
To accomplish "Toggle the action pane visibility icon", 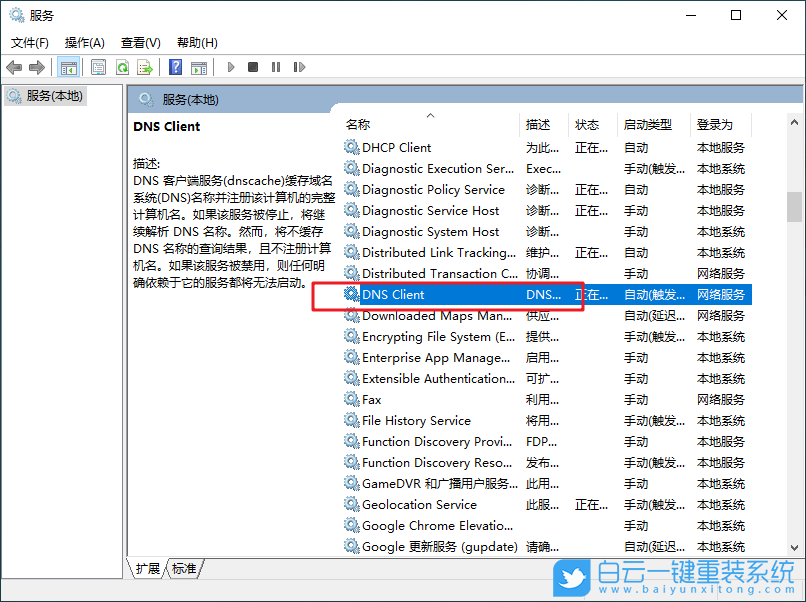I will pos(200,67).
